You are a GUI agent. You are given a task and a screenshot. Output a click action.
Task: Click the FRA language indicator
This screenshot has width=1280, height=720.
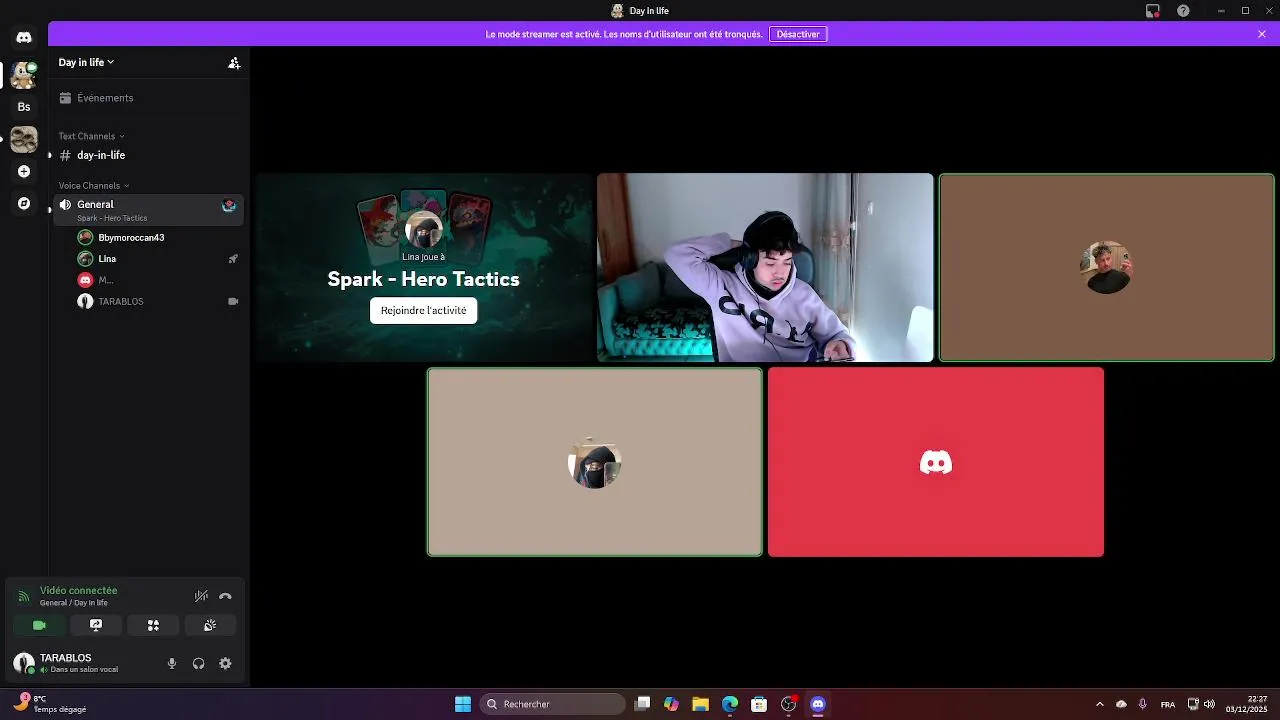pyautogui.click(x=1168, y=705)
